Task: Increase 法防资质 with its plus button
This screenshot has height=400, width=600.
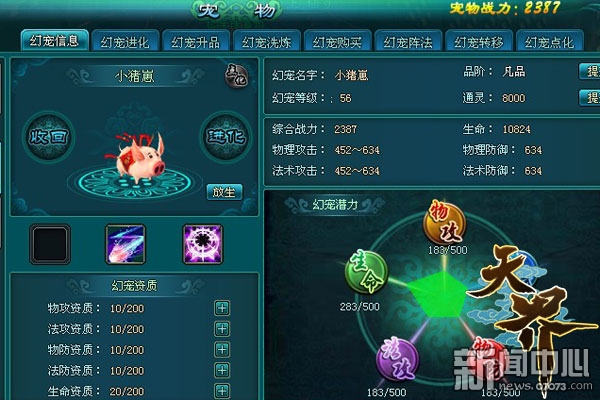Action: (x=222, y=370)
